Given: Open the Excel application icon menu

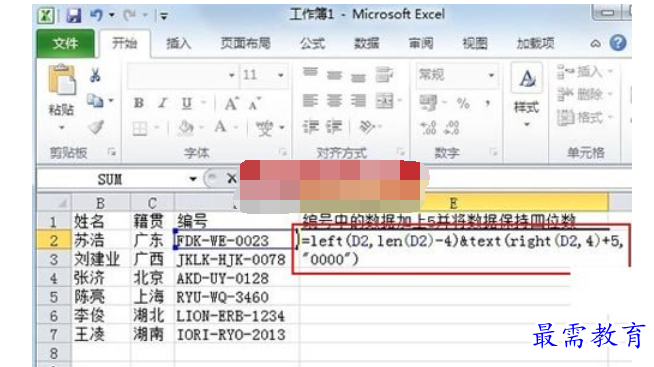Looking at the screenshot, I should coord(45,16).
